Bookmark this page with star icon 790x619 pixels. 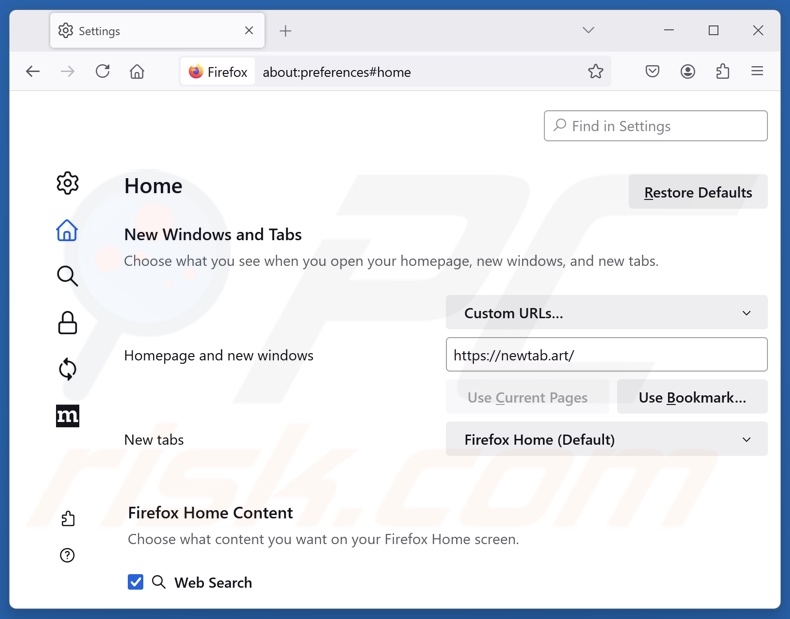[595, 72]
